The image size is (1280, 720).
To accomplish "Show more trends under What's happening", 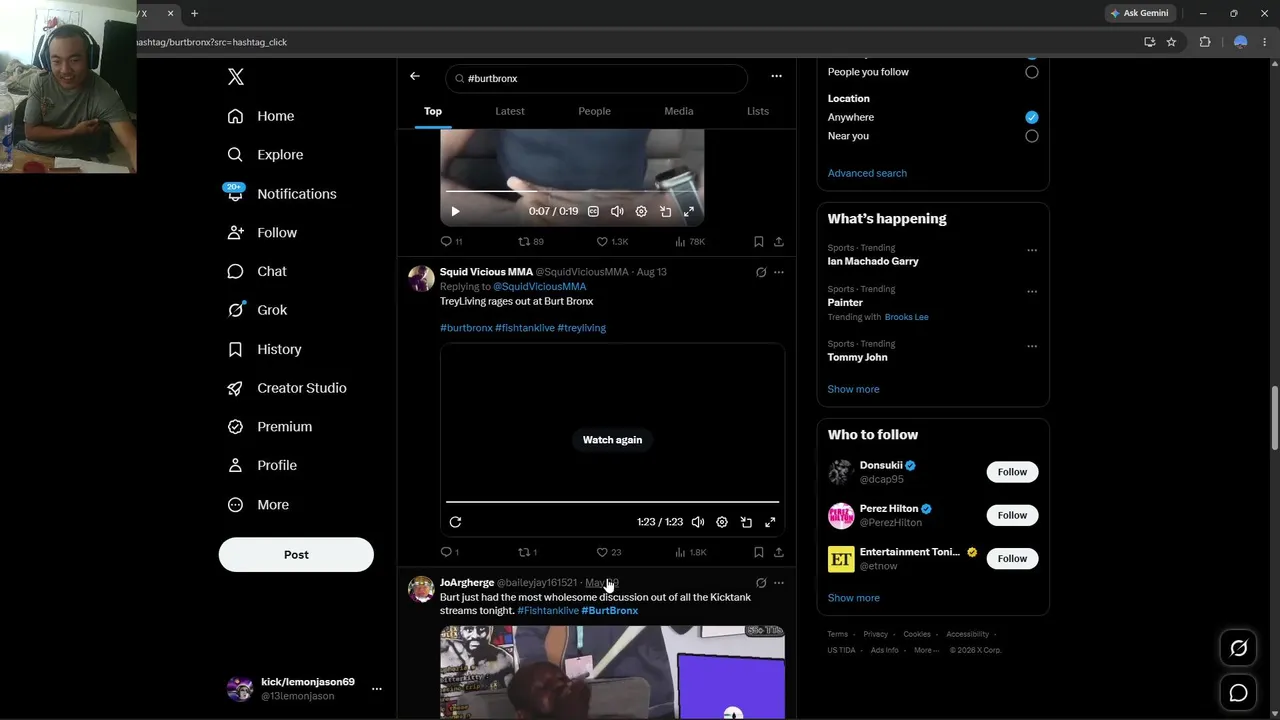I will (853, 389).
